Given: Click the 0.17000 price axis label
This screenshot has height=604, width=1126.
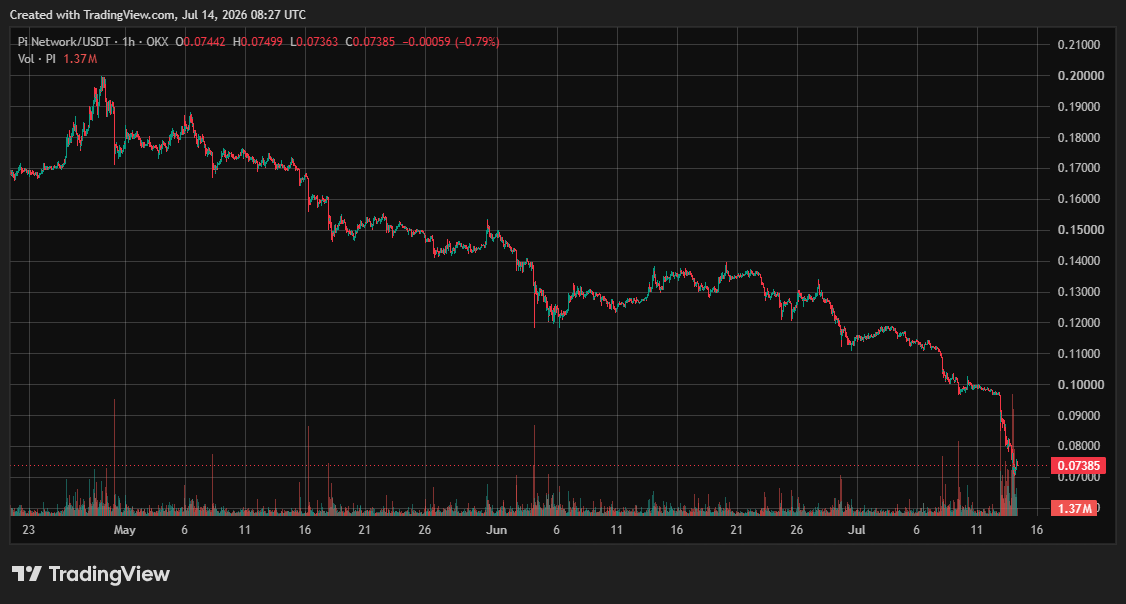Looking at the screenshot, I should [1079, 168].
